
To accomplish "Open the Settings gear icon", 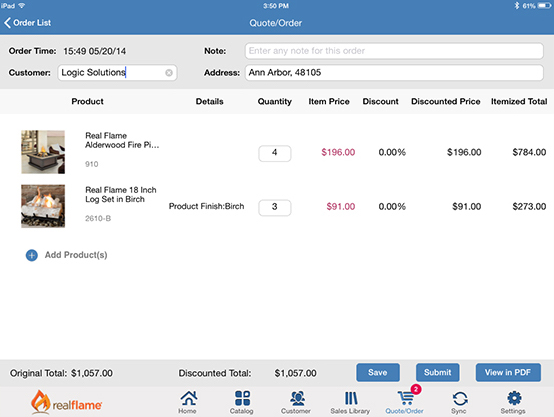I will coord(514,398).
